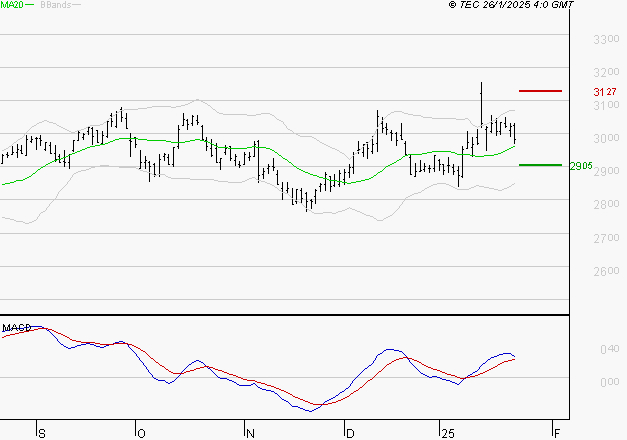
Task: Click the MA20 legend label
Action: point(12,5)
